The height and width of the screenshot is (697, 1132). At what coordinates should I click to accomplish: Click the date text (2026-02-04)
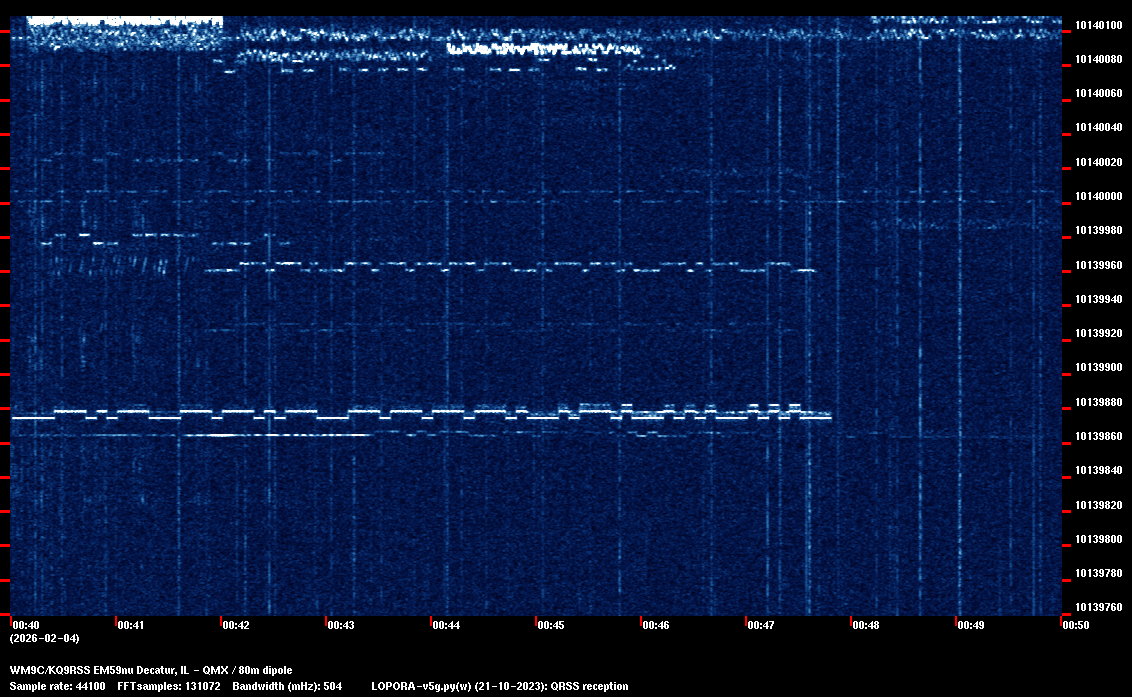[44, 638]
